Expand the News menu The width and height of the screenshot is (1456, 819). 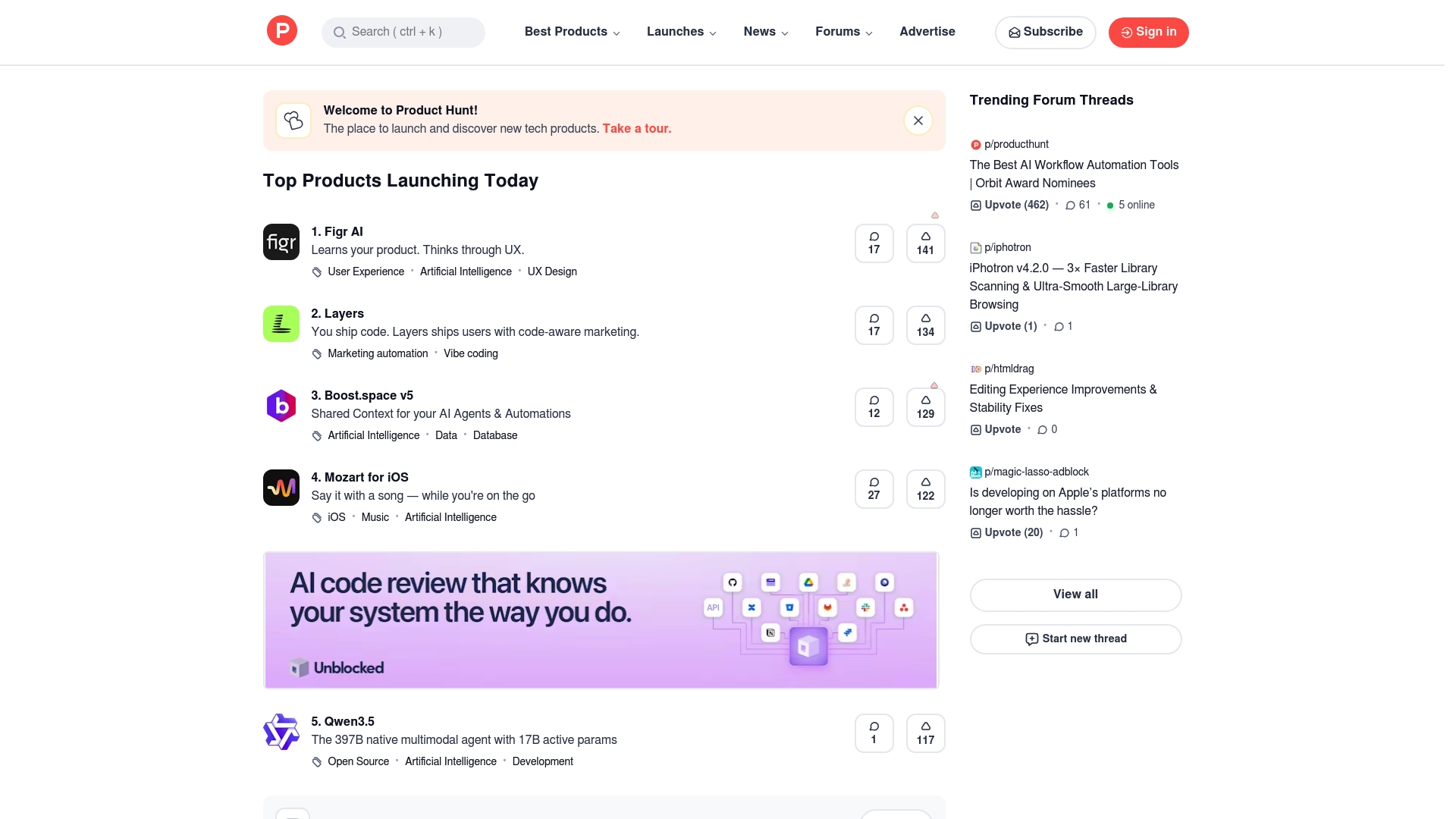(x=766, y=32)
